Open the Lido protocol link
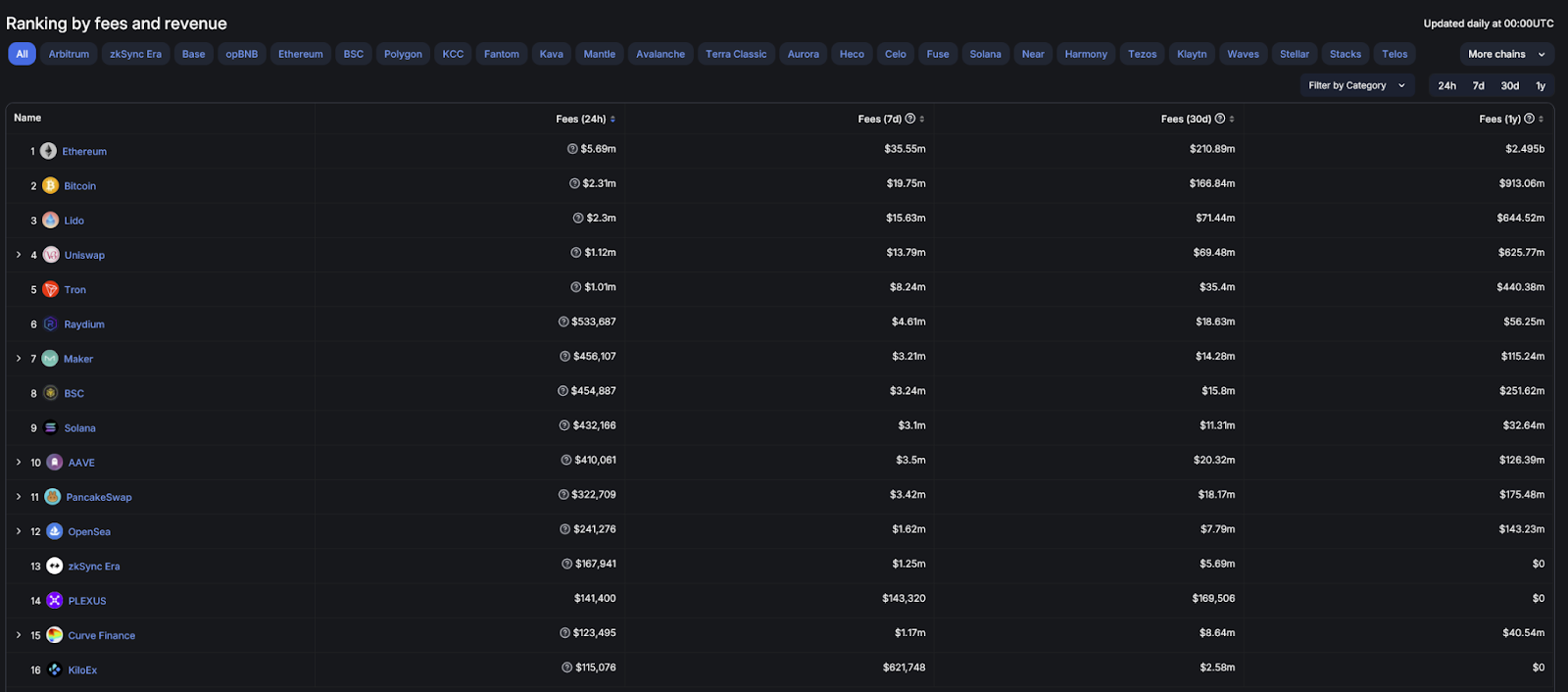 tap(74, 221)
